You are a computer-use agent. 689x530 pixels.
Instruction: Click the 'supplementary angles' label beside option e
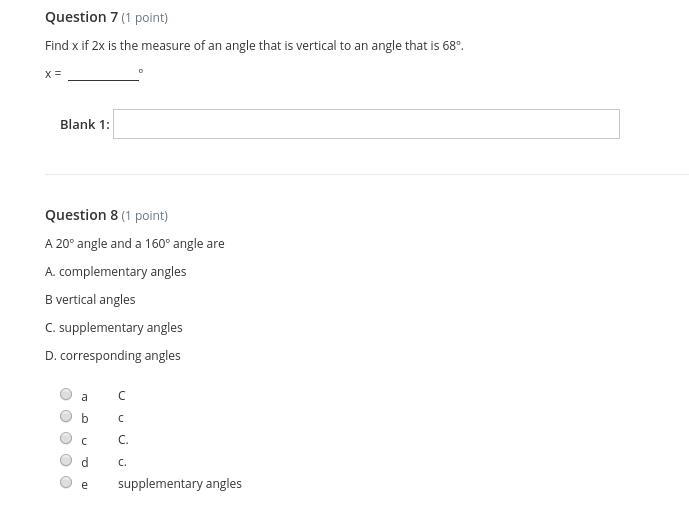pos(180,484)
